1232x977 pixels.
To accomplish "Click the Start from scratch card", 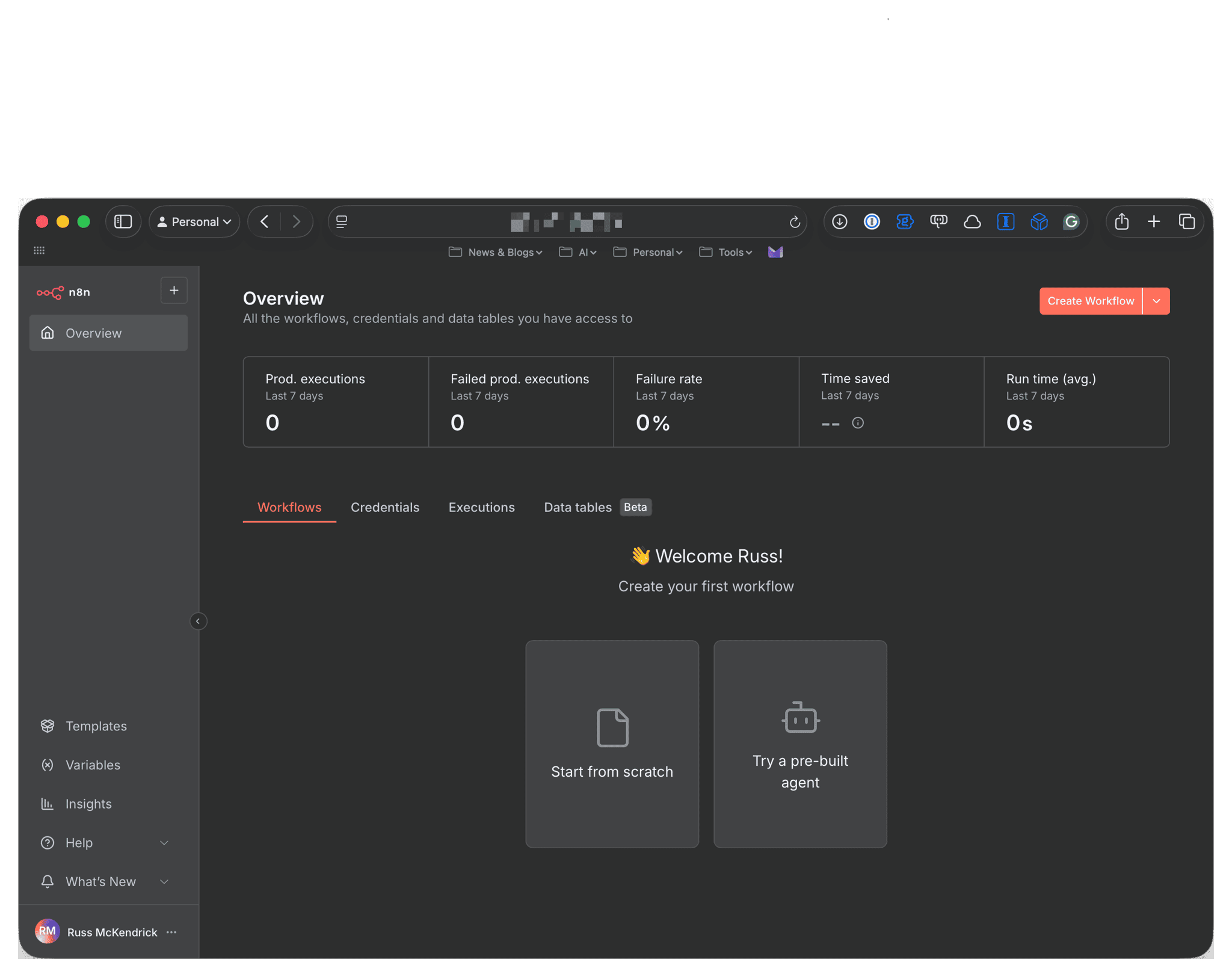I will (x=612, y=744).
